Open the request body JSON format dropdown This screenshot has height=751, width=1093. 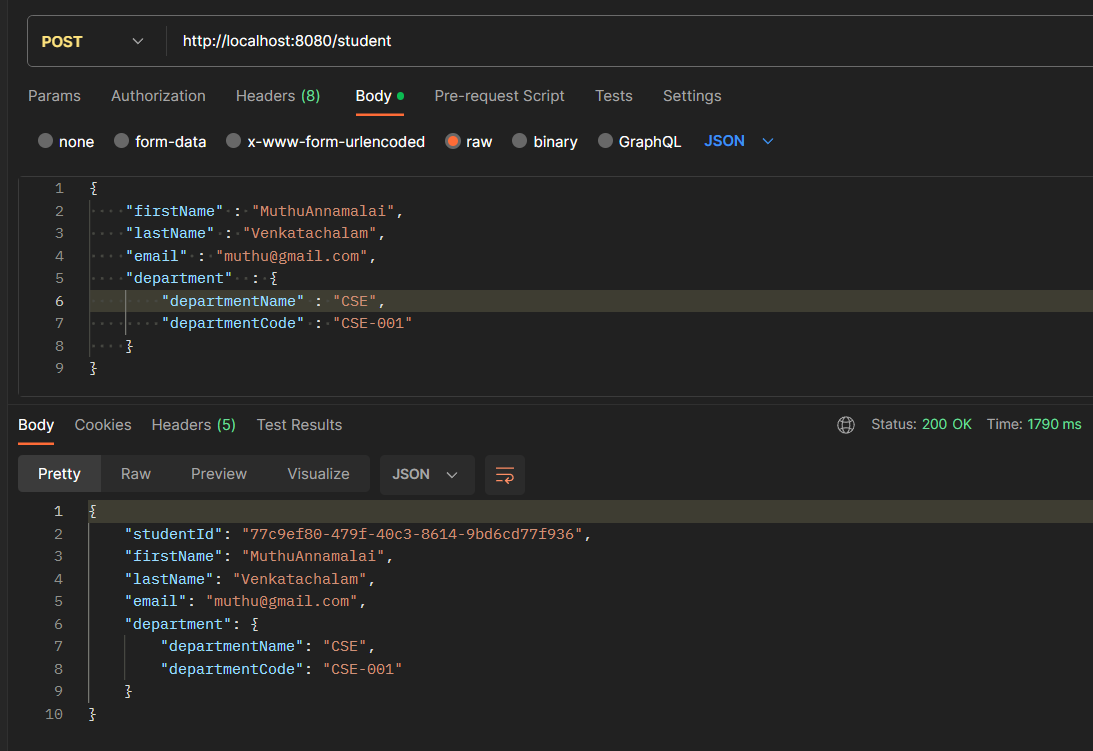[739, 141]
